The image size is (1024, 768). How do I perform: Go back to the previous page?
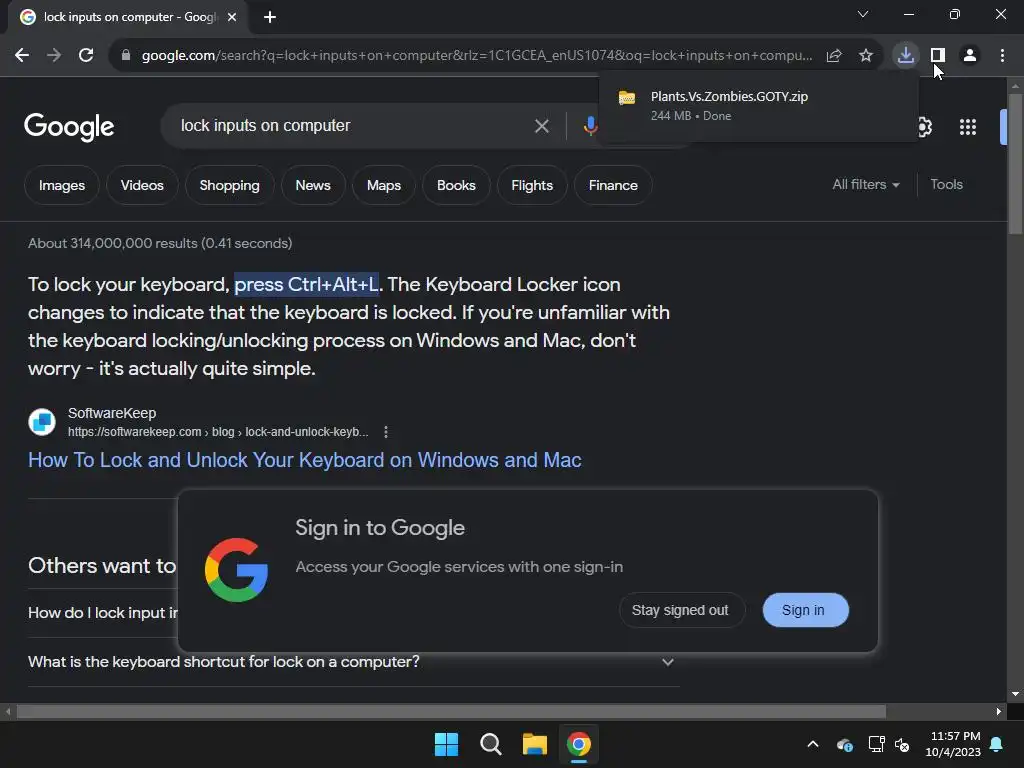coord(22,56)
